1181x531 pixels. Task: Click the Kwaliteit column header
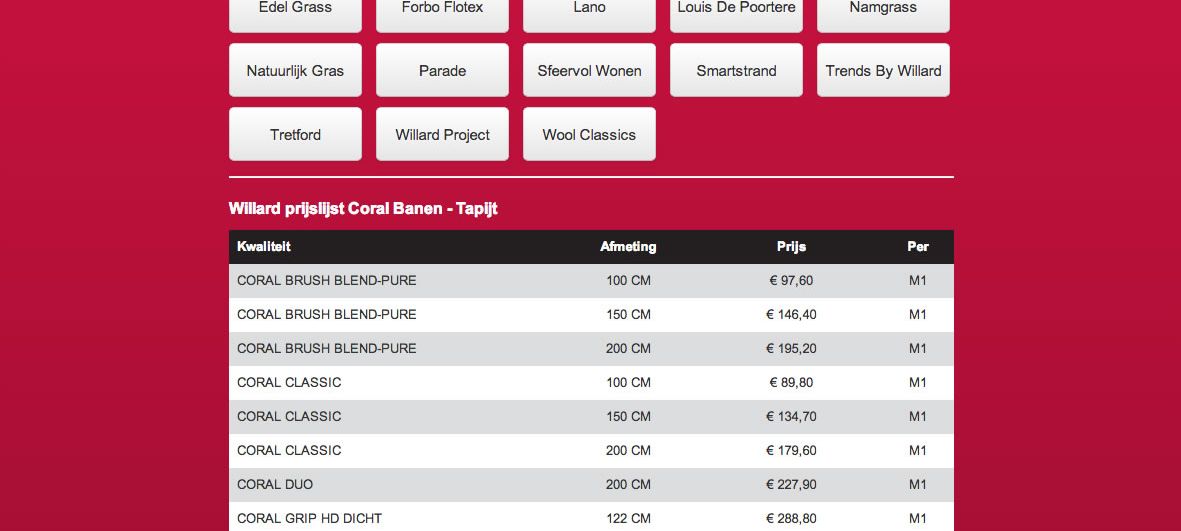tap(264, 246)
